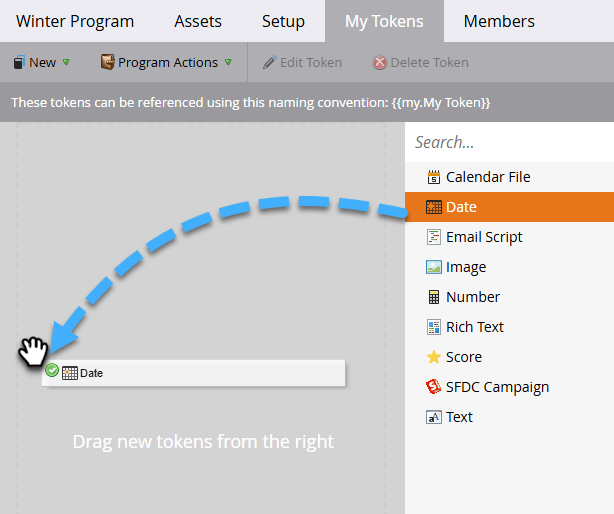Click the Program Actions dropdown arrow
Viewport: 614px width, 514px height.
[228, 62]
